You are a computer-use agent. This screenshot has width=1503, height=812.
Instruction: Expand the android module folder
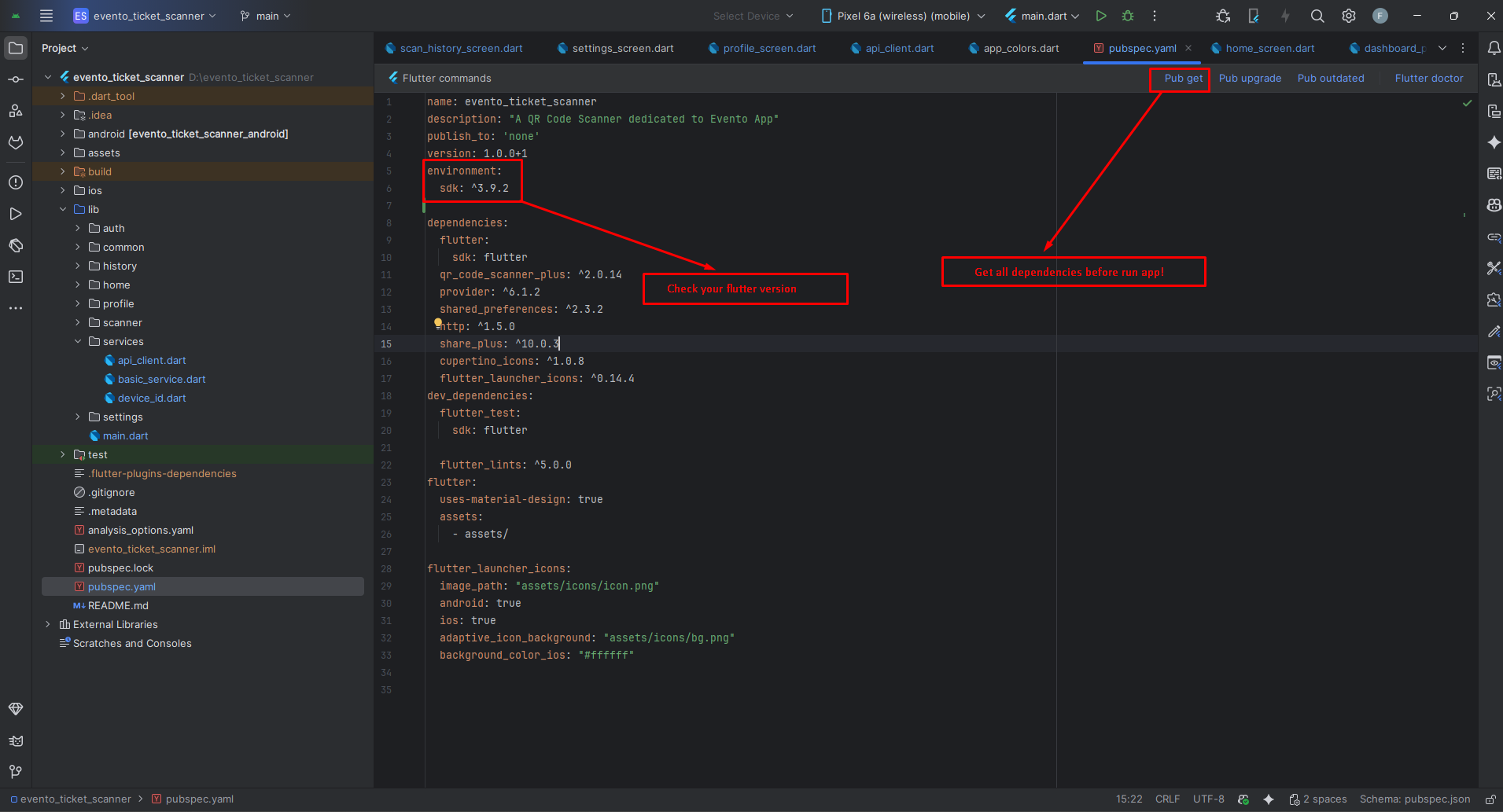click(x=63, y=134)
